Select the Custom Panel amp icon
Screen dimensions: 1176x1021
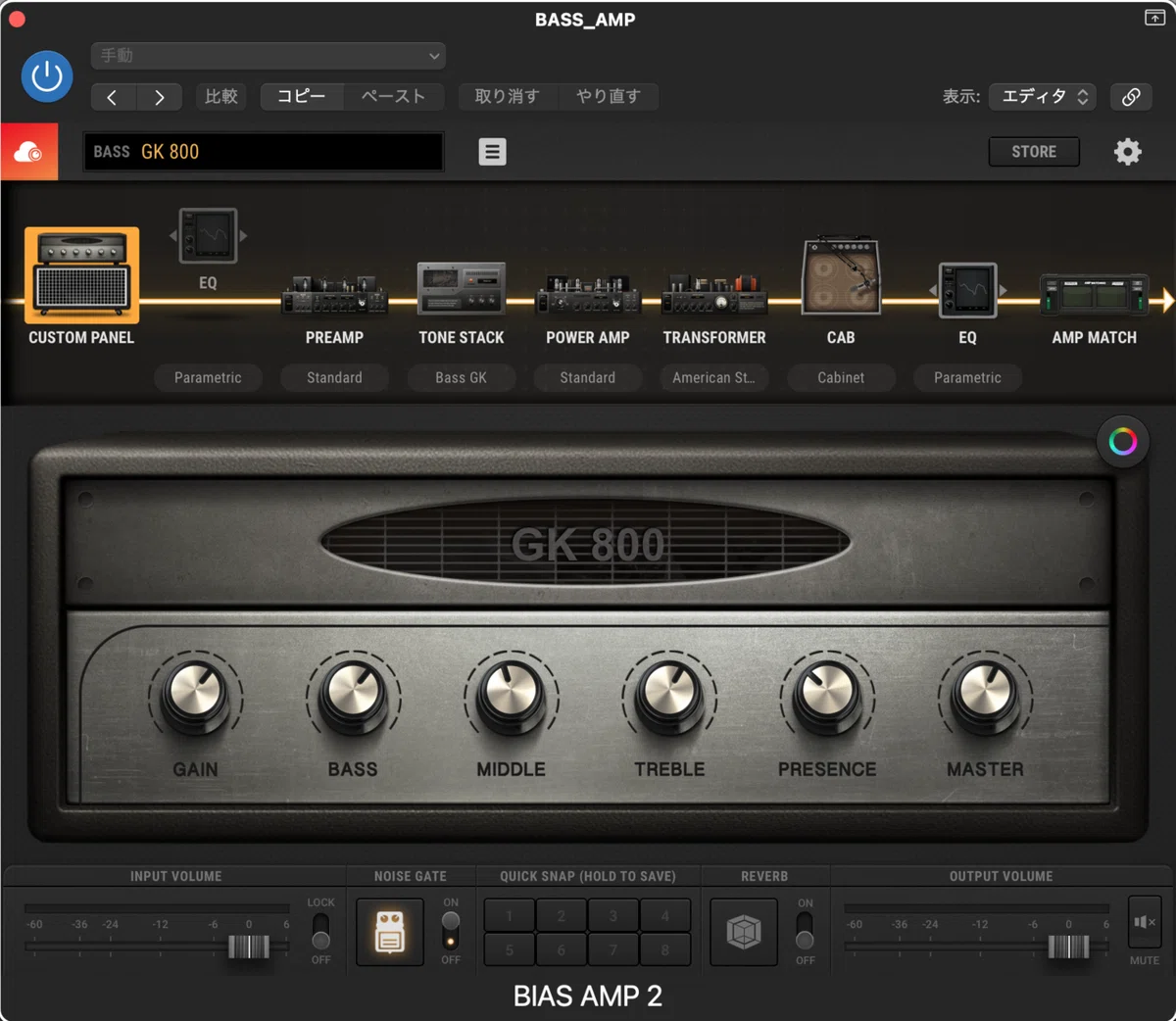coord(82,275)
